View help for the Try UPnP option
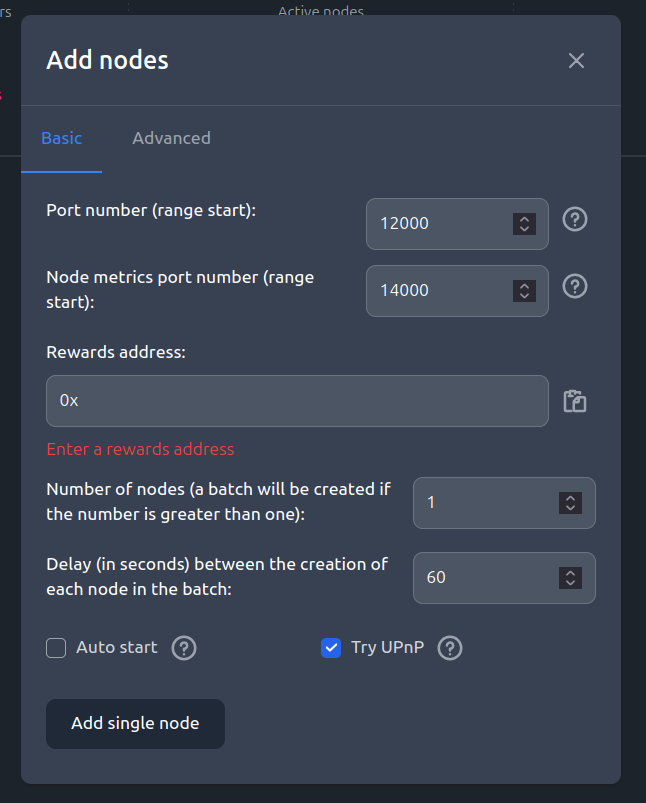The width and height of the screenshot is (646, 803). pos(449,648)
